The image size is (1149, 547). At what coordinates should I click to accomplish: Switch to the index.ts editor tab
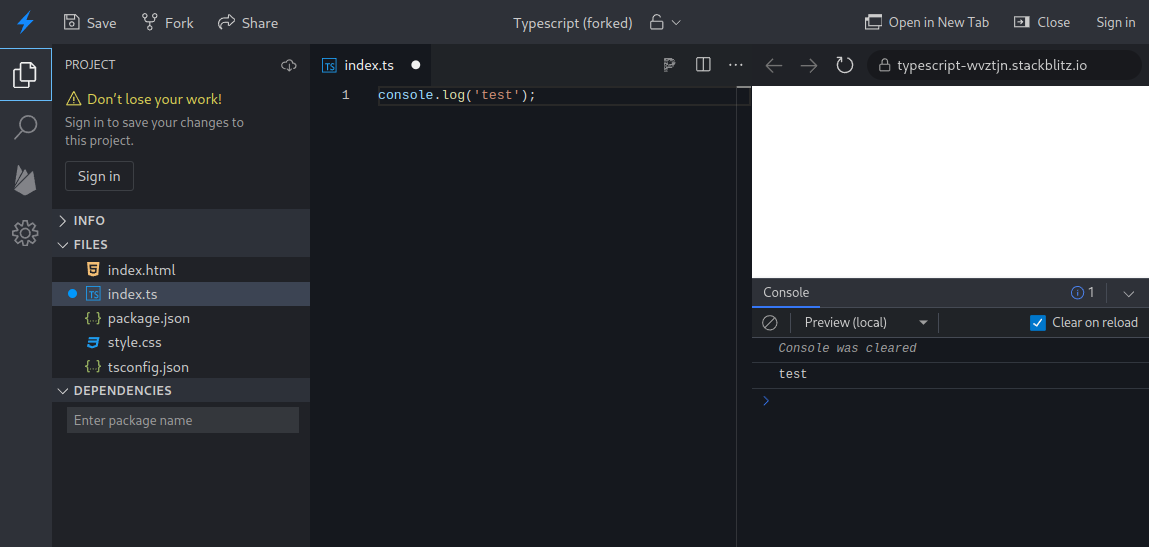click(x=372, y=65)
